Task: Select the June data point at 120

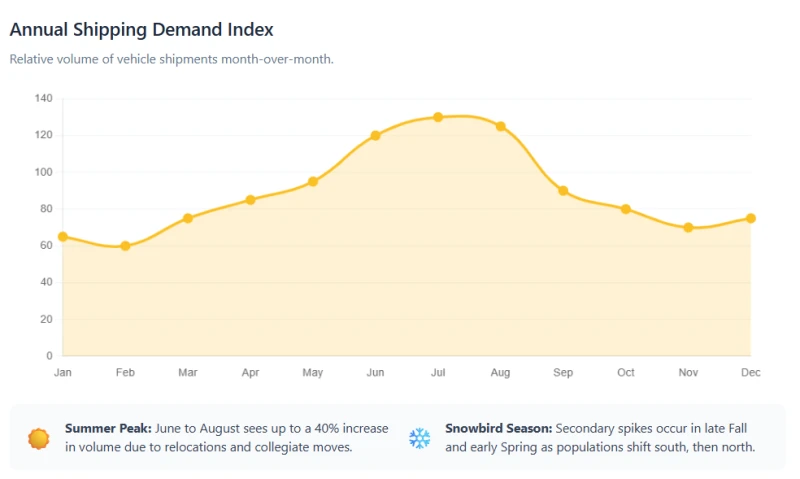Action: click(x=376, y=136)
